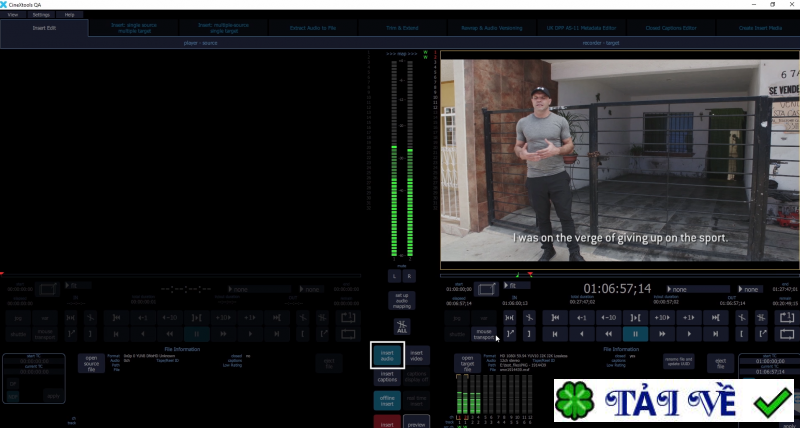
Task: Switch to the Trim & Extend tab
Action: (402, 28)
